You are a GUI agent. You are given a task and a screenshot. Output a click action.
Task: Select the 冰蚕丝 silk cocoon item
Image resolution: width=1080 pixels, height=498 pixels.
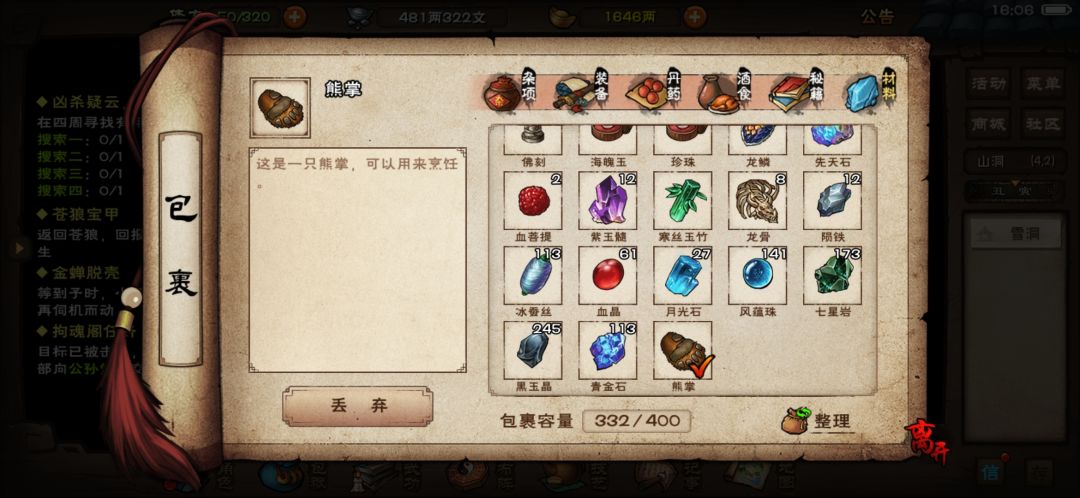coord(532,276)
